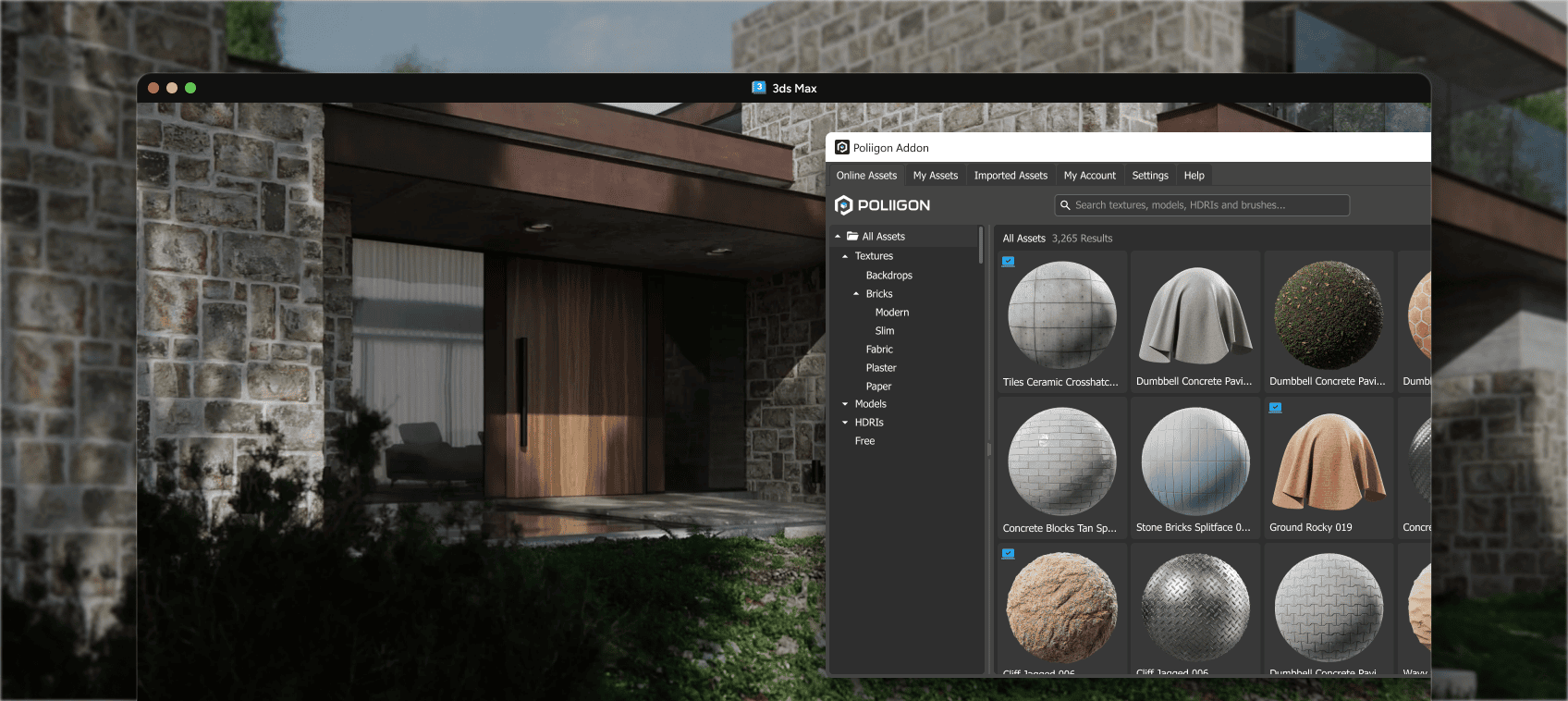This screenshot has width=1568, height=701.
Task: Select the Textures tree label
Action: tap(874, 256)
